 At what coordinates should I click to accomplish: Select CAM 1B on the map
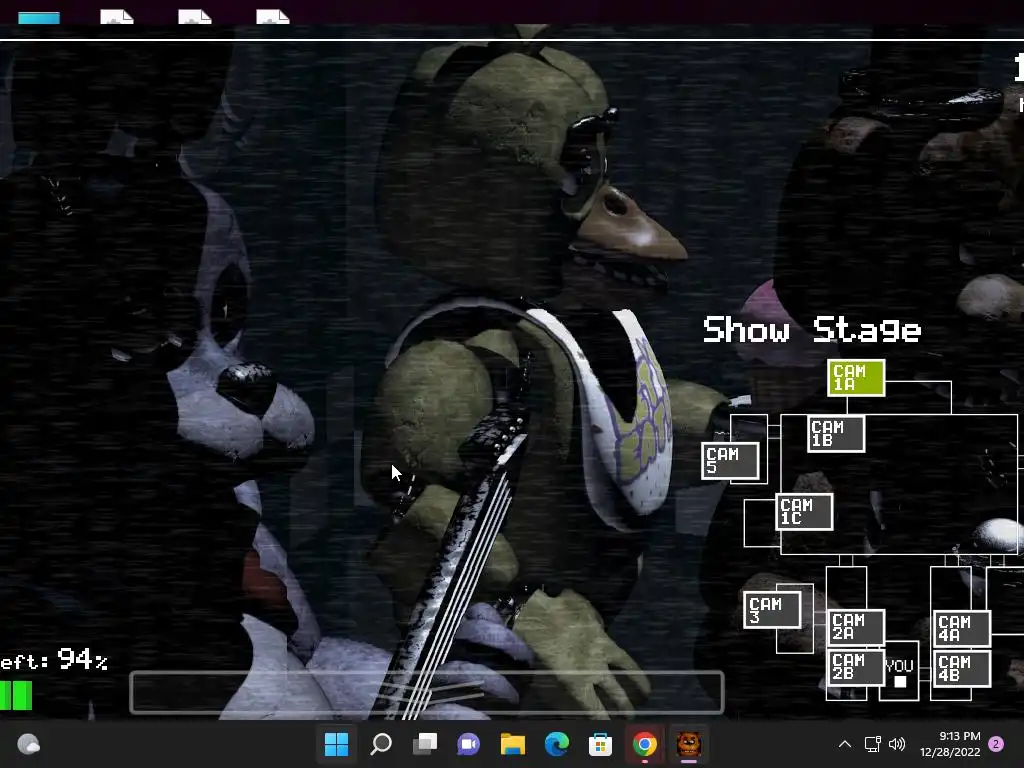pos(836,434)
